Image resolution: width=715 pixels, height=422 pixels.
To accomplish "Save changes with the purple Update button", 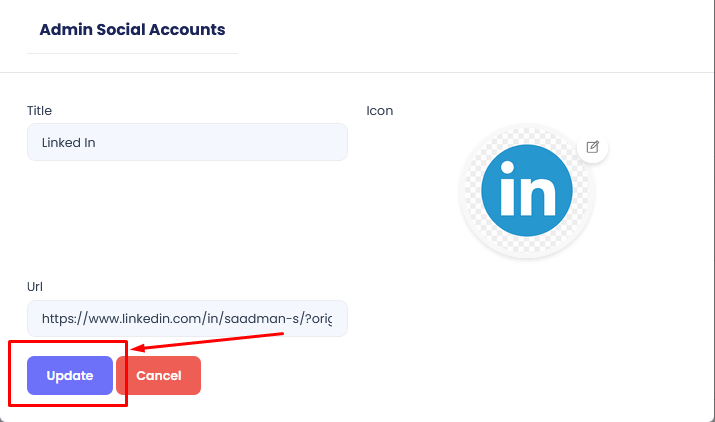I will [70, 376].
